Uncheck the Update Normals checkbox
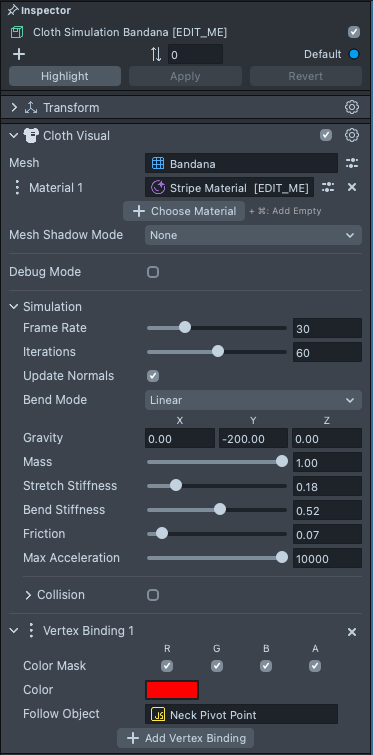Screen dimensions: 373x755 point(153,376)
